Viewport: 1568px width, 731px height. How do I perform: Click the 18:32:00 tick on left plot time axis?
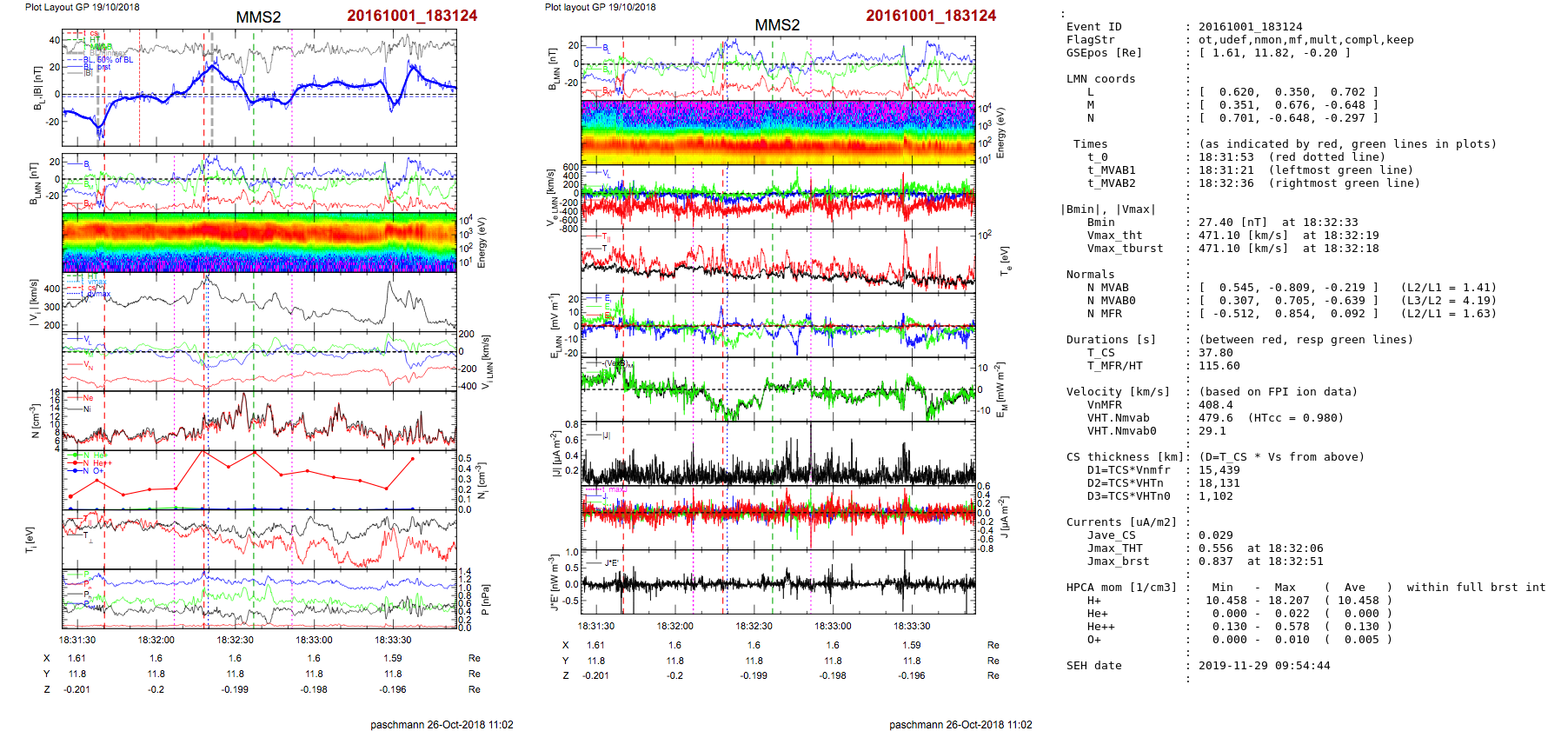156,640
